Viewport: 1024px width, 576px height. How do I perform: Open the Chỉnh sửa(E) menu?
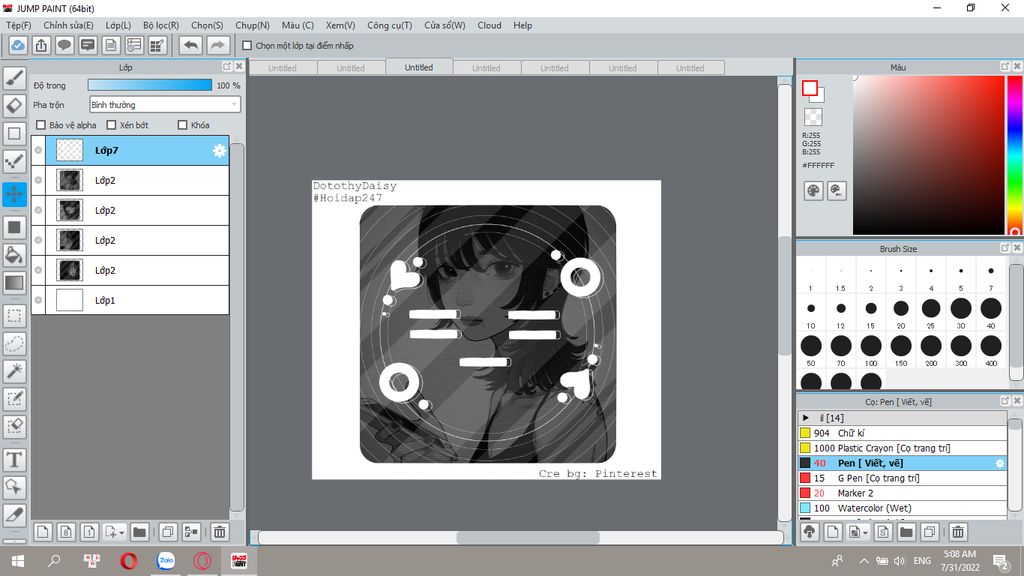[x=69, y=25]
